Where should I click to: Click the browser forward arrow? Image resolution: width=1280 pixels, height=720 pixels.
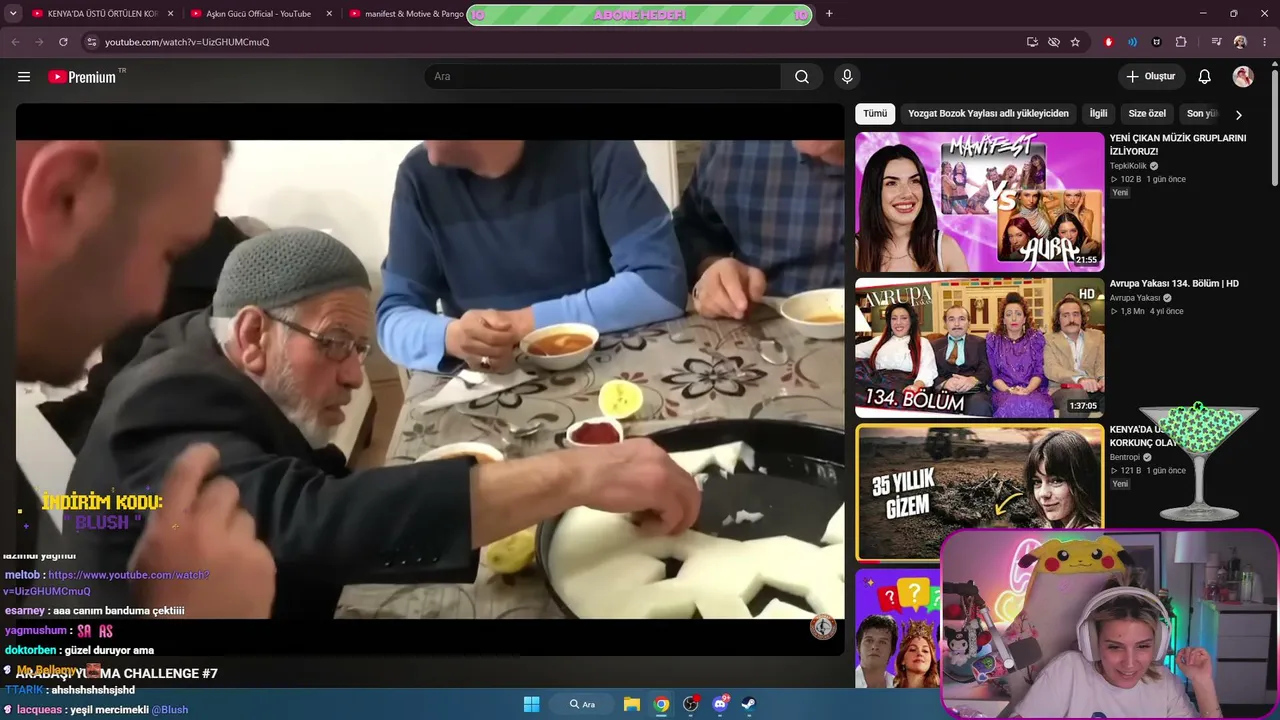pos(39,42)
